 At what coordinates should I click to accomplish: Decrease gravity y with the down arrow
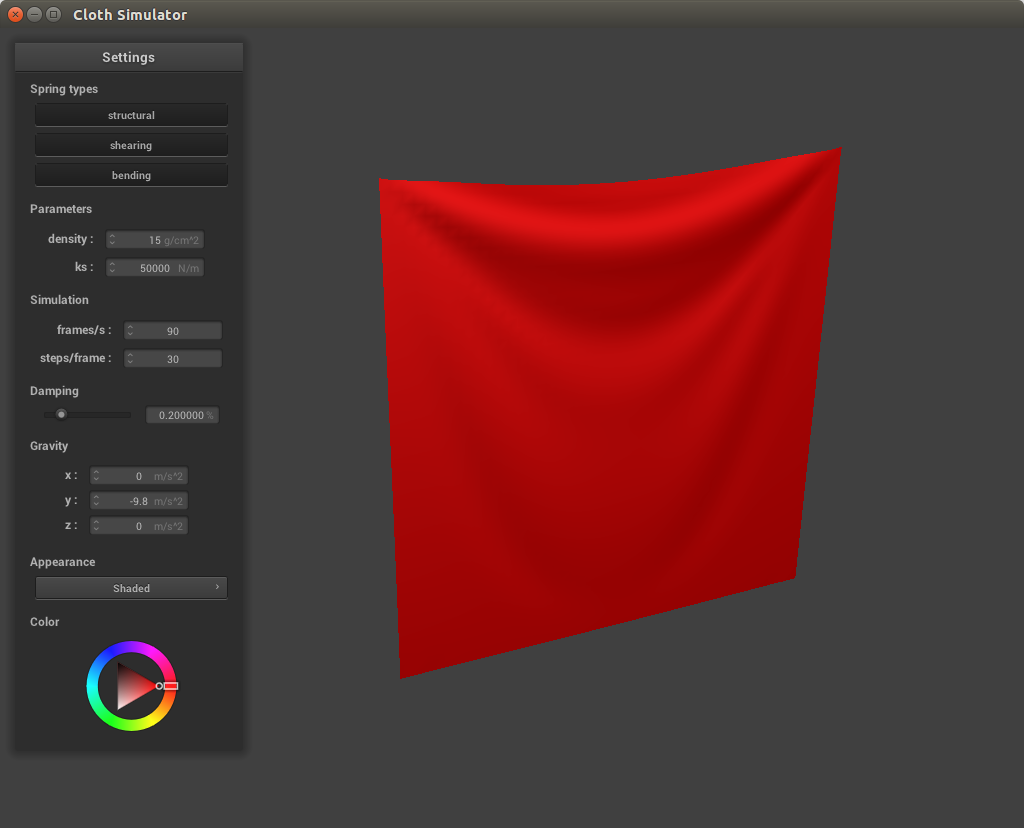click(96, 504)
